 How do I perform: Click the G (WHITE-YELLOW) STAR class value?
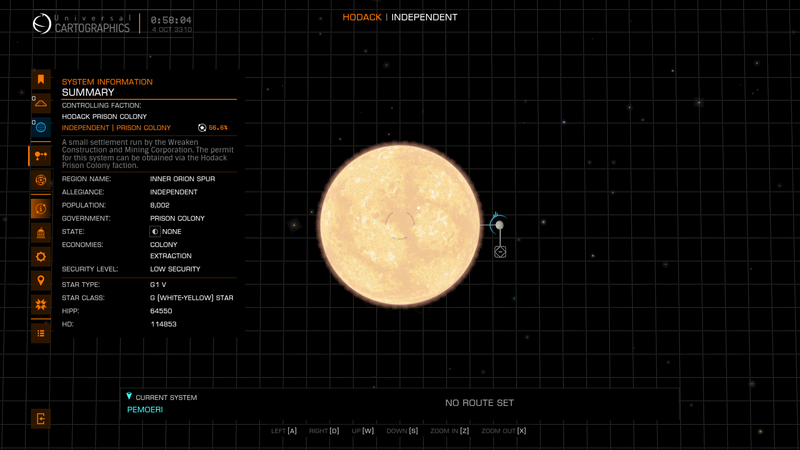[191, 298]
